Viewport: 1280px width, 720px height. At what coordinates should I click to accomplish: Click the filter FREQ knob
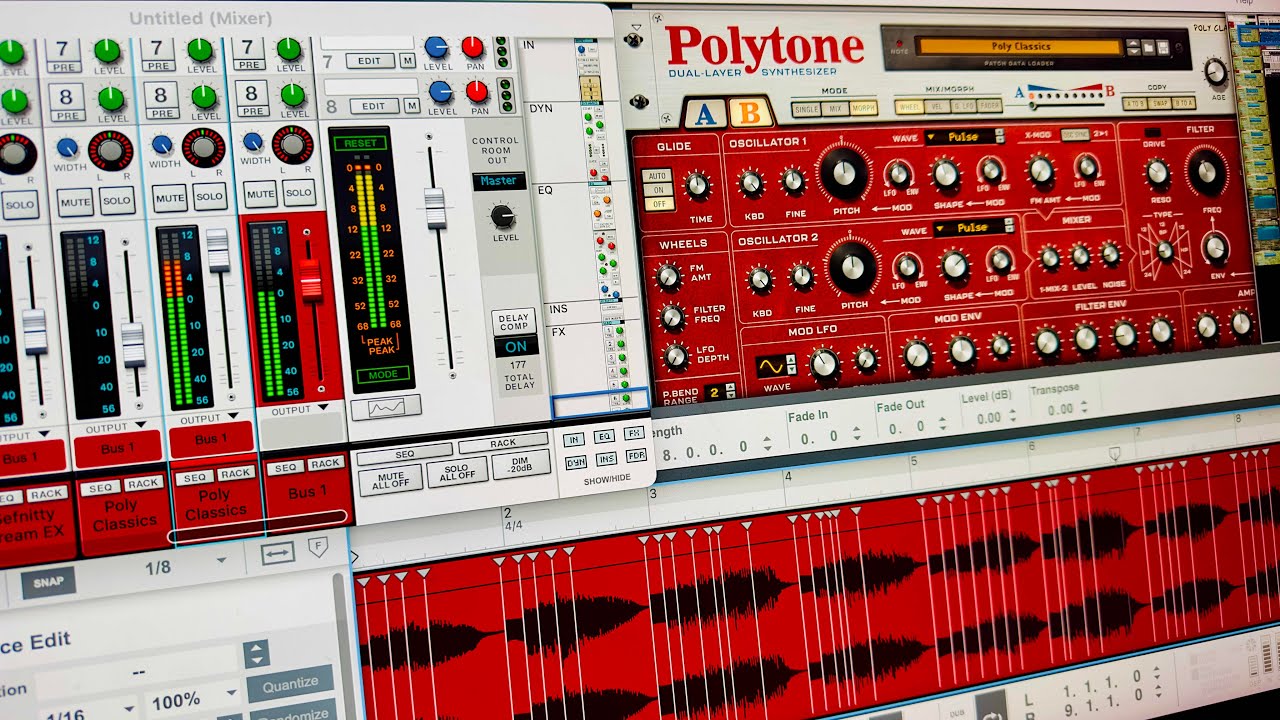coord(1206,172)
